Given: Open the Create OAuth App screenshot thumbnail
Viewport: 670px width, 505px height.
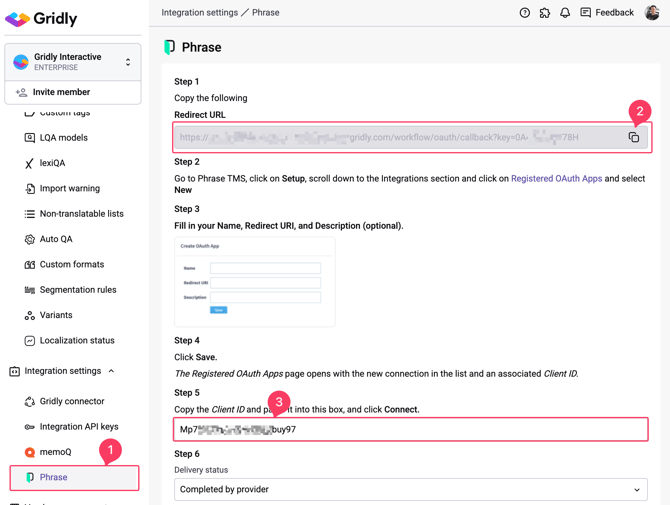Looking at the screenshot, I should (x=255, y=282).
